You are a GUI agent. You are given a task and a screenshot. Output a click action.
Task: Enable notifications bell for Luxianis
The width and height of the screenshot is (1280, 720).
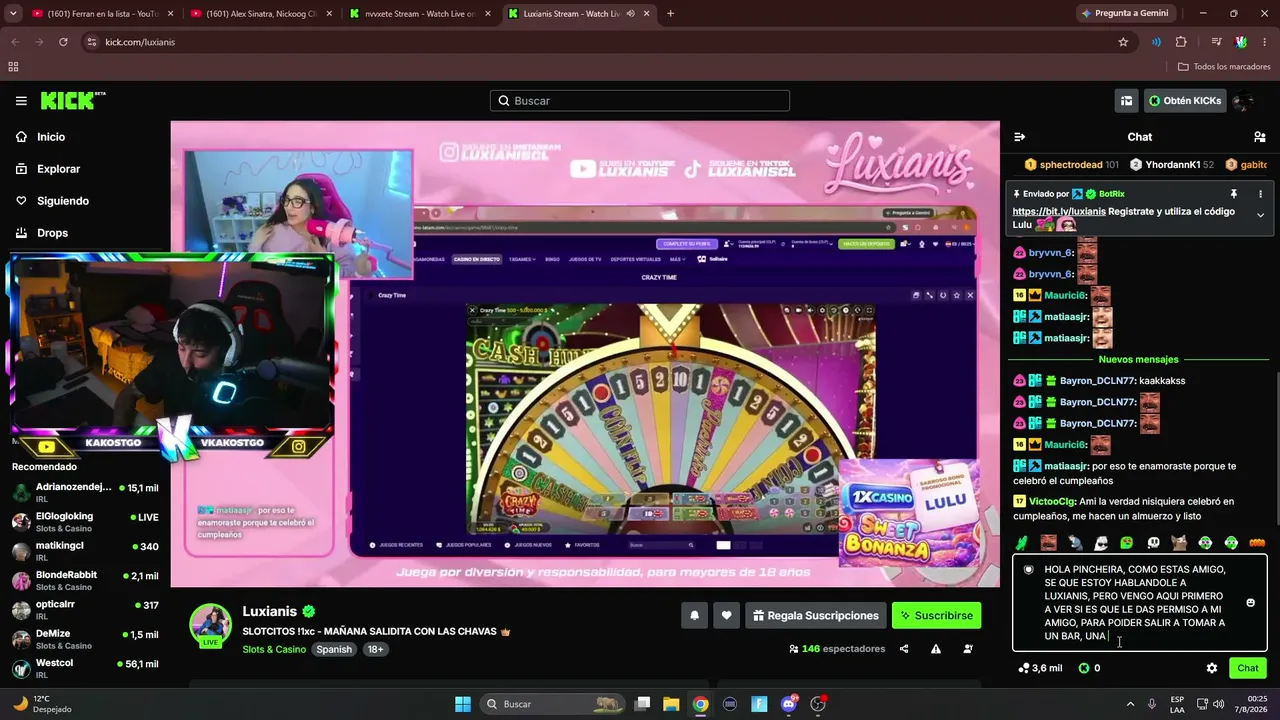[694, 616]
